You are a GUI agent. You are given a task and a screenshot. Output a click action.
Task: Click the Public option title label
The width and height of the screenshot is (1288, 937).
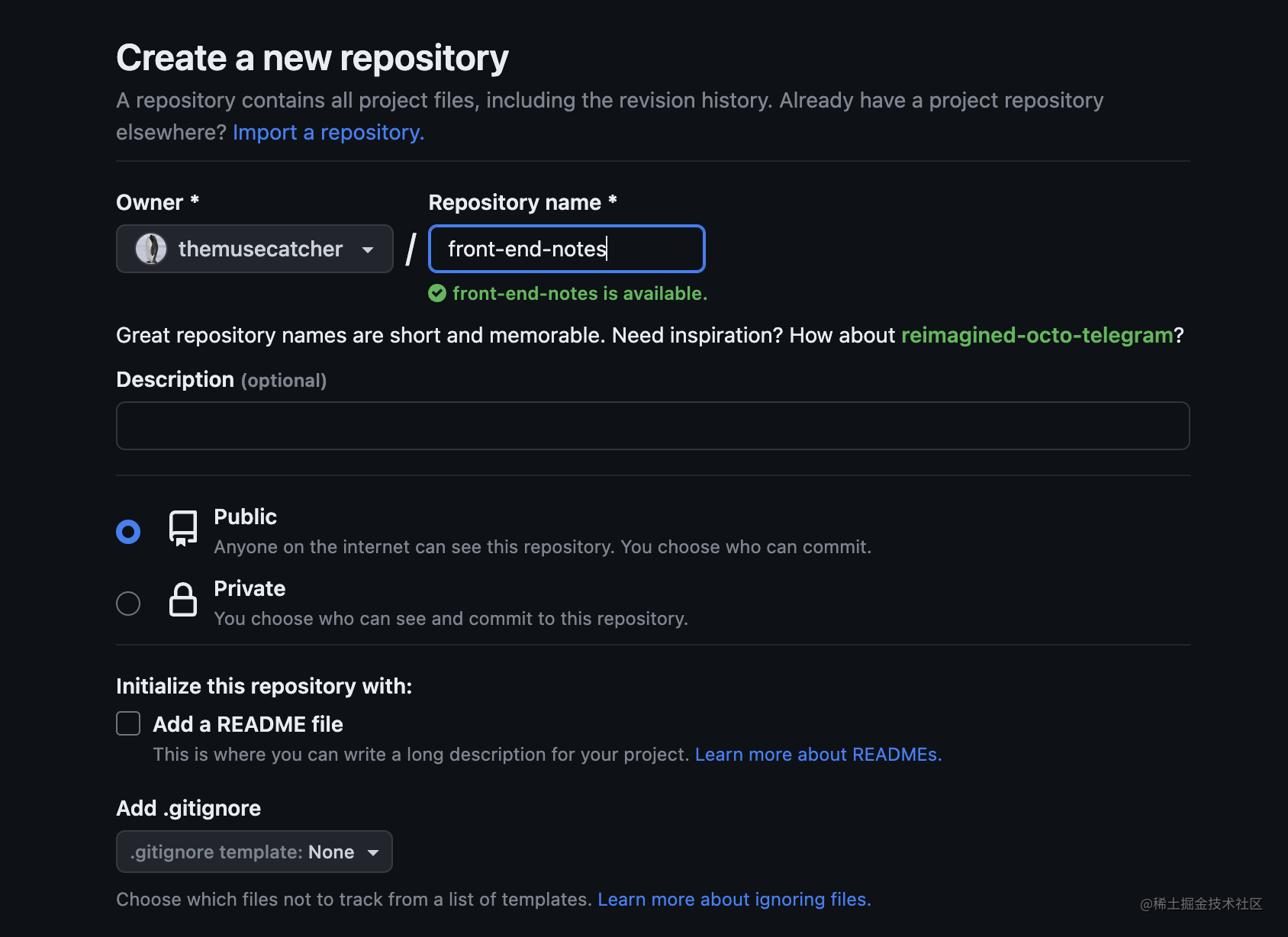[245, 517]
